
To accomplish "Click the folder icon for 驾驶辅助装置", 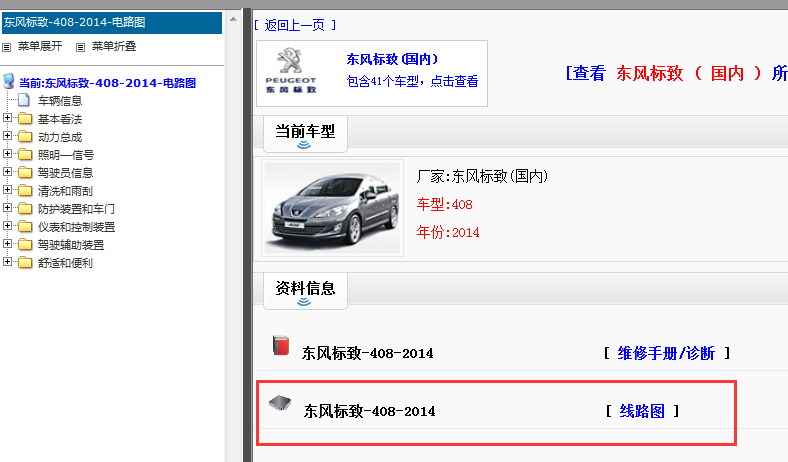I will click(25, 245).
